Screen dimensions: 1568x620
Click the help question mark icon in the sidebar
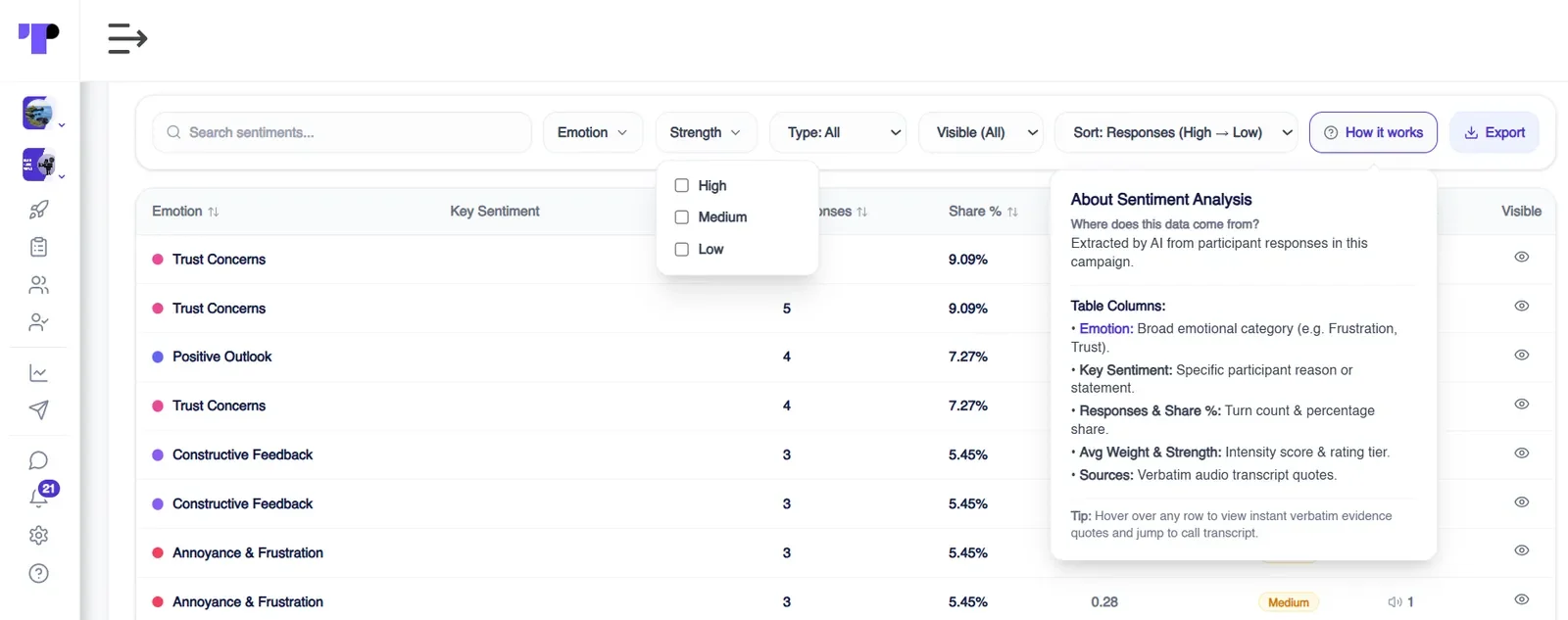(39, 574)
